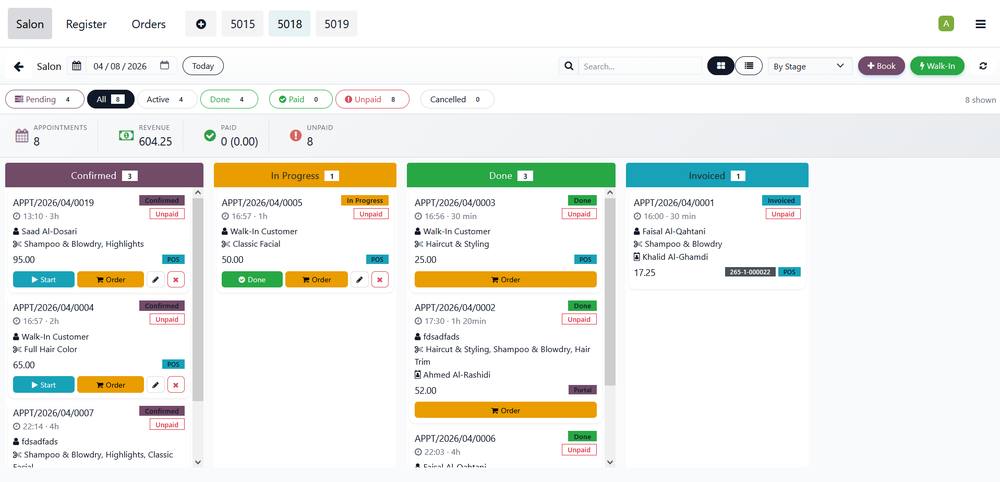Open the hamburger menu
The height and width of the screenshot is (482, 1000).
click(980, 24)
